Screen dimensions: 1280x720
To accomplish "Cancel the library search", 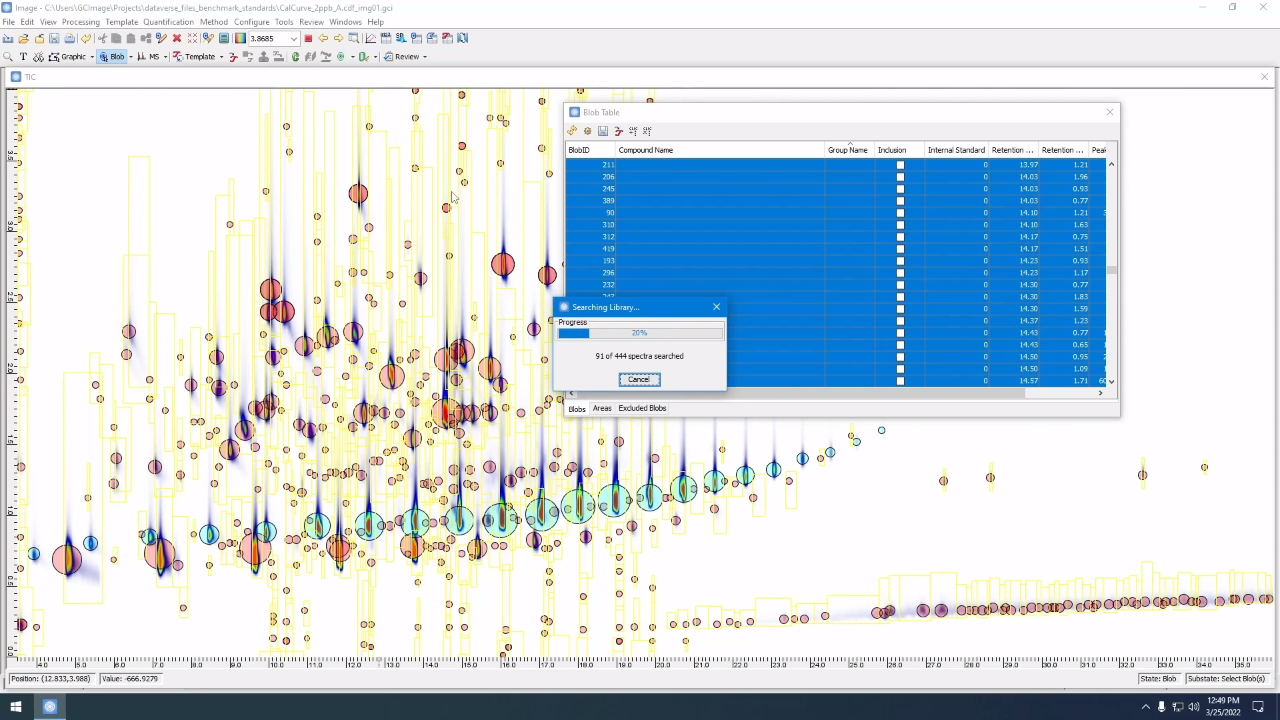I will [639, 379].
